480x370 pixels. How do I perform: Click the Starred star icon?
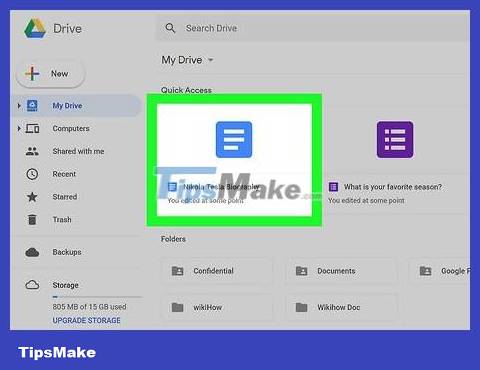coord(32,197)
